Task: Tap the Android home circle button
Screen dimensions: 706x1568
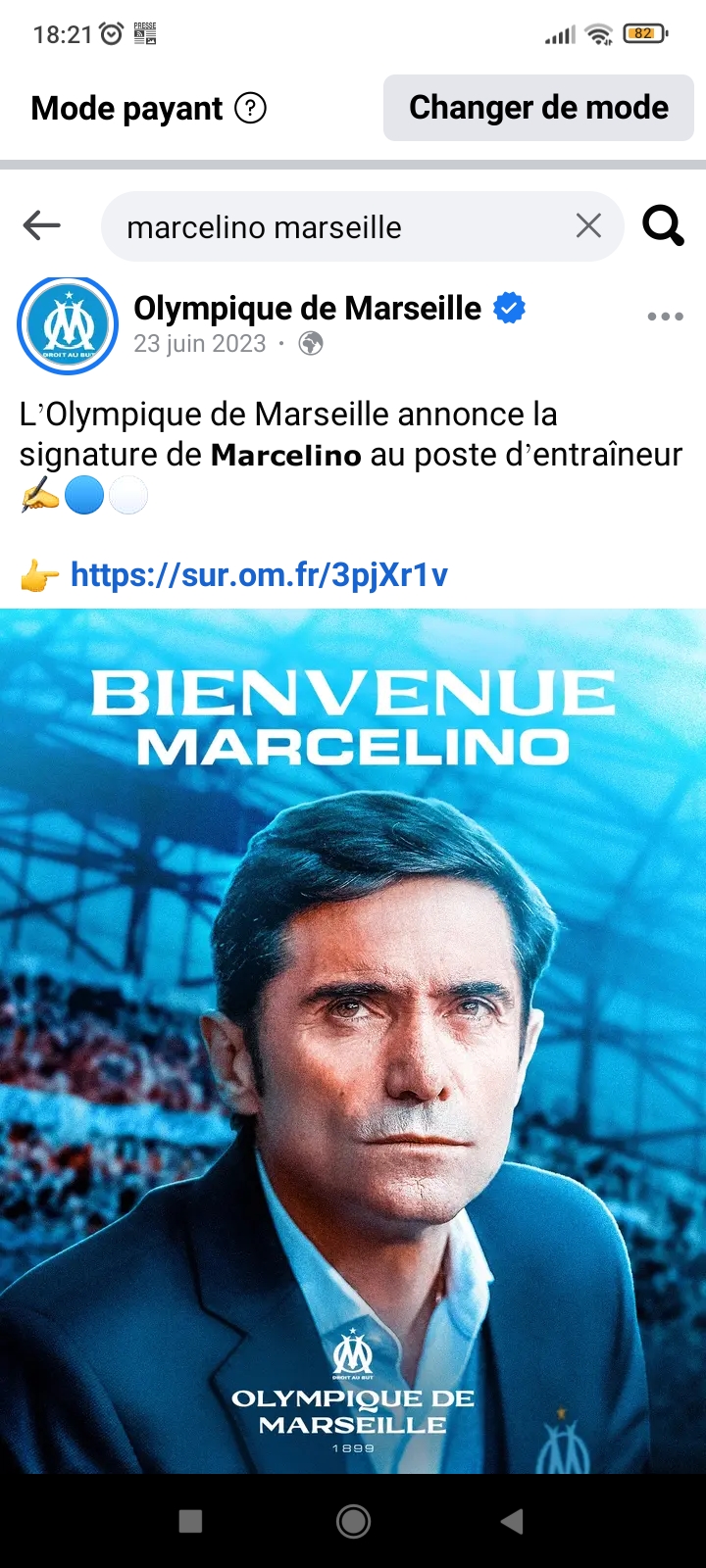Action: pos(353,1521)
